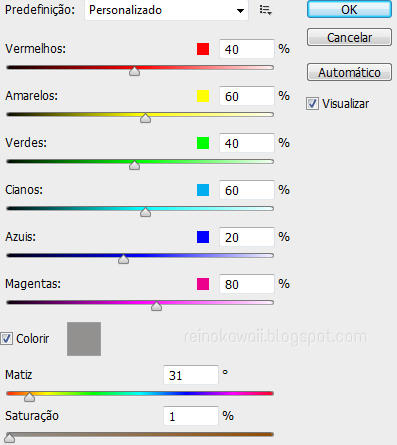Click the green Verdes color swatch
The width and height of the screenshot is (397, 445).
[x=203, y=143]
